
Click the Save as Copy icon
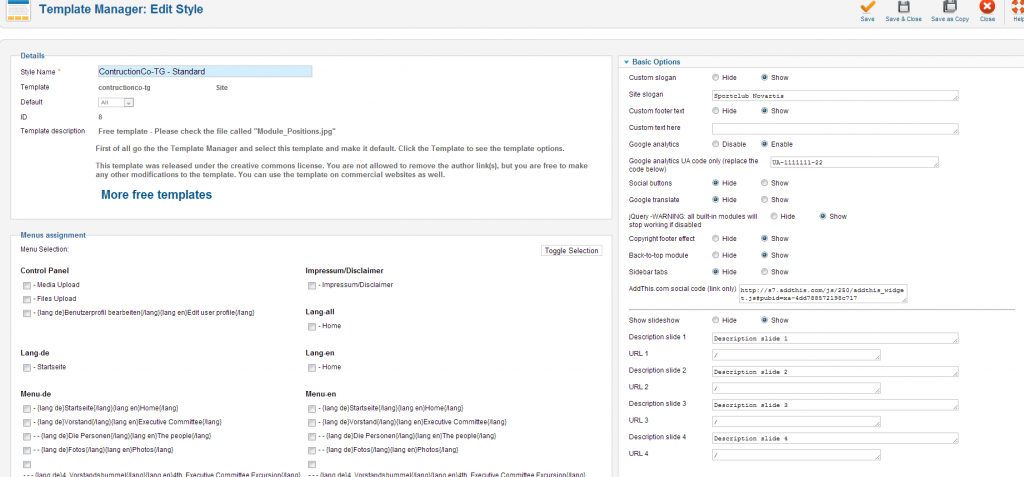pos(948,9)
